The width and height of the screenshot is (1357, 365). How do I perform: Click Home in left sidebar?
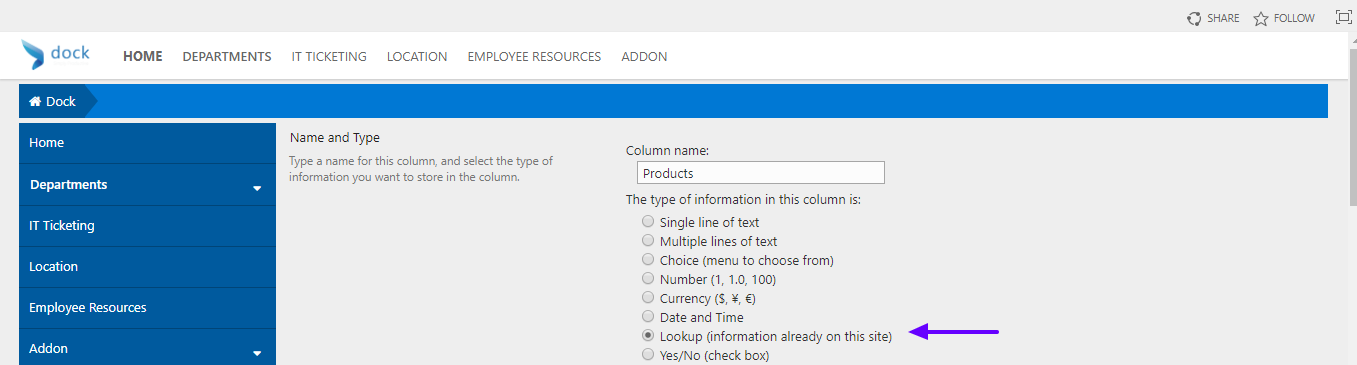(147, 143)
